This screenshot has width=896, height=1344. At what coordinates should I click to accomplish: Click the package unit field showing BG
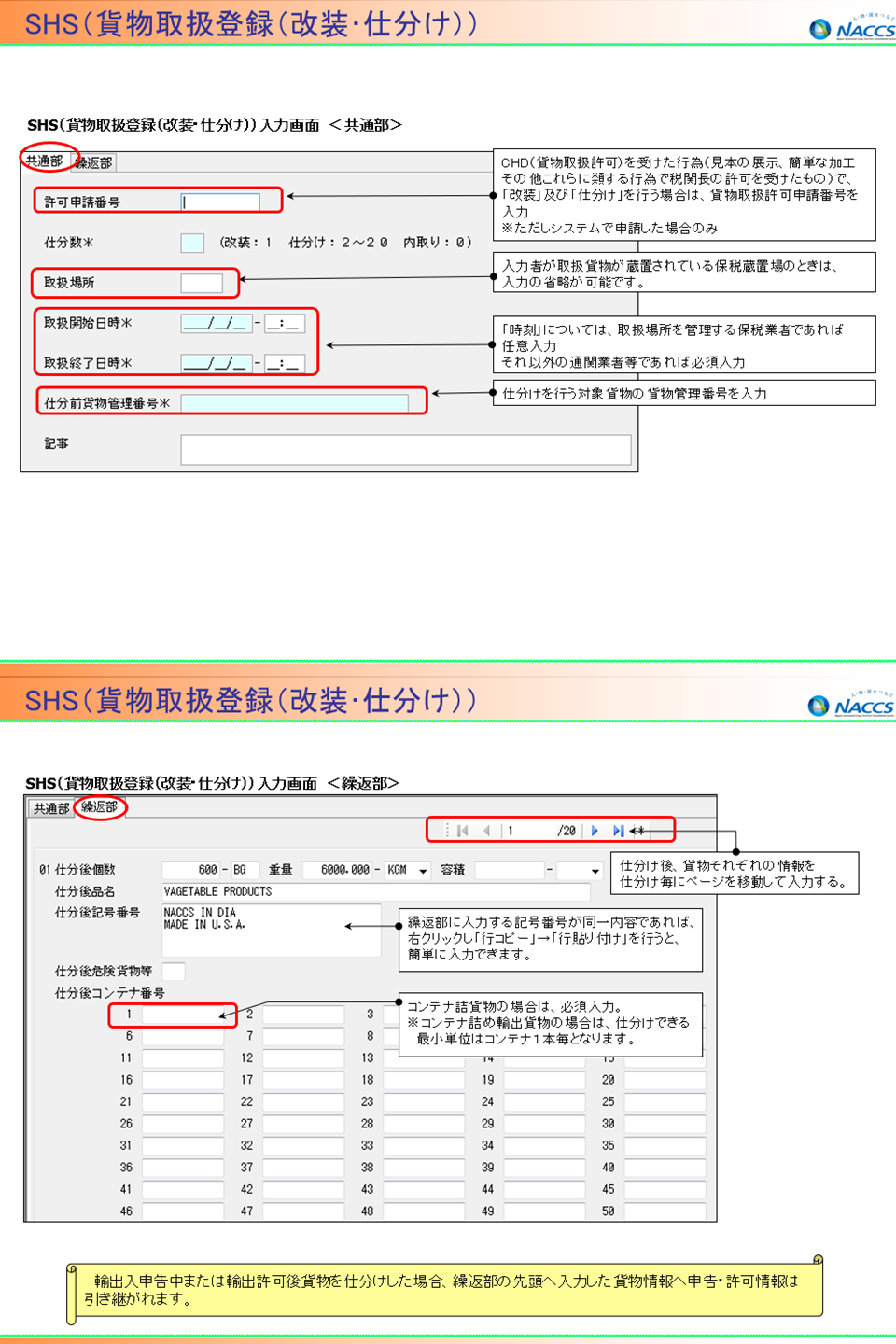pos(244,870)
